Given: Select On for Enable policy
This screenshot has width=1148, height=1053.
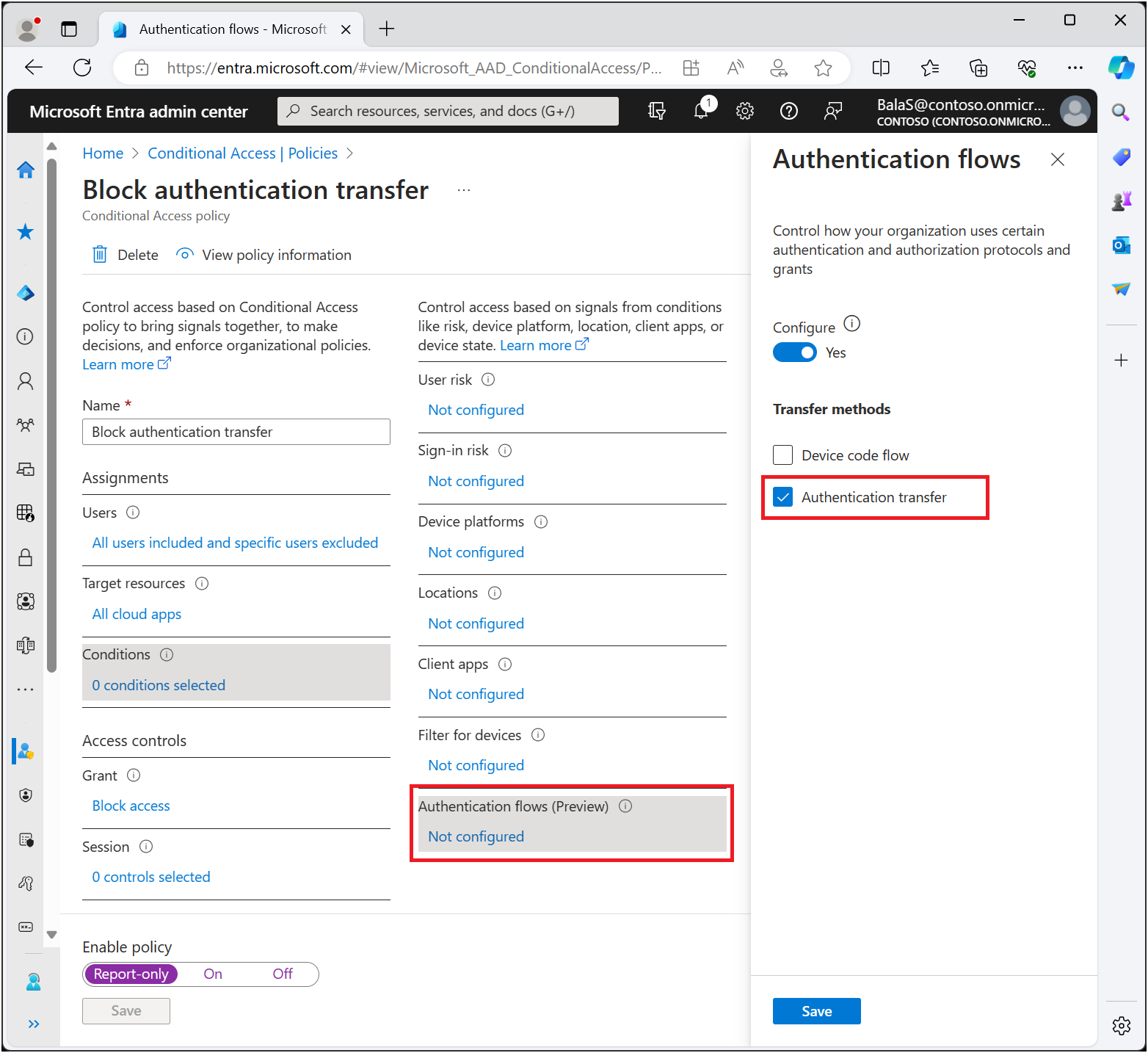Looking at the screenshot, I should tap(213, 974).
